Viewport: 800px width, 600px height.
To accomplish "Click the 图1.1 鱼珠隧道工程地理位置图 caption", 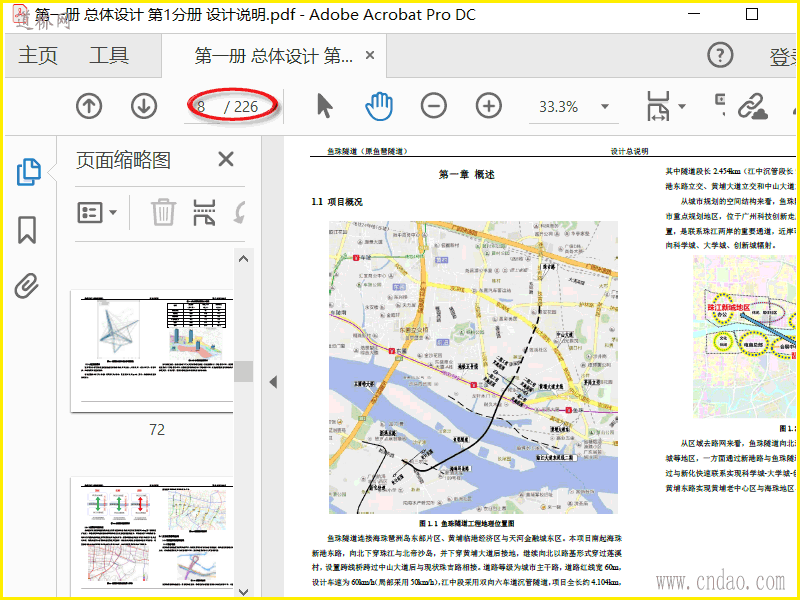I will [x=466, y=523].
